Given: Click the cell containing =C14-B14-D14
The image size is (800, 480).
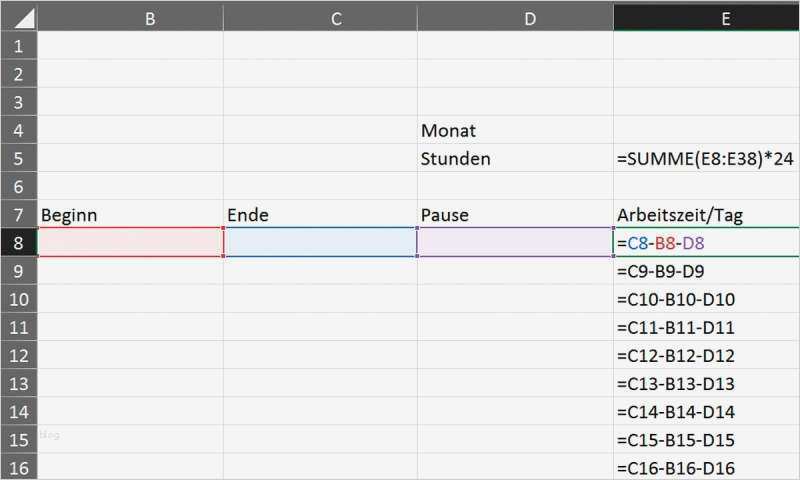Looking at the screenshot, I should (x=706, y=411).
